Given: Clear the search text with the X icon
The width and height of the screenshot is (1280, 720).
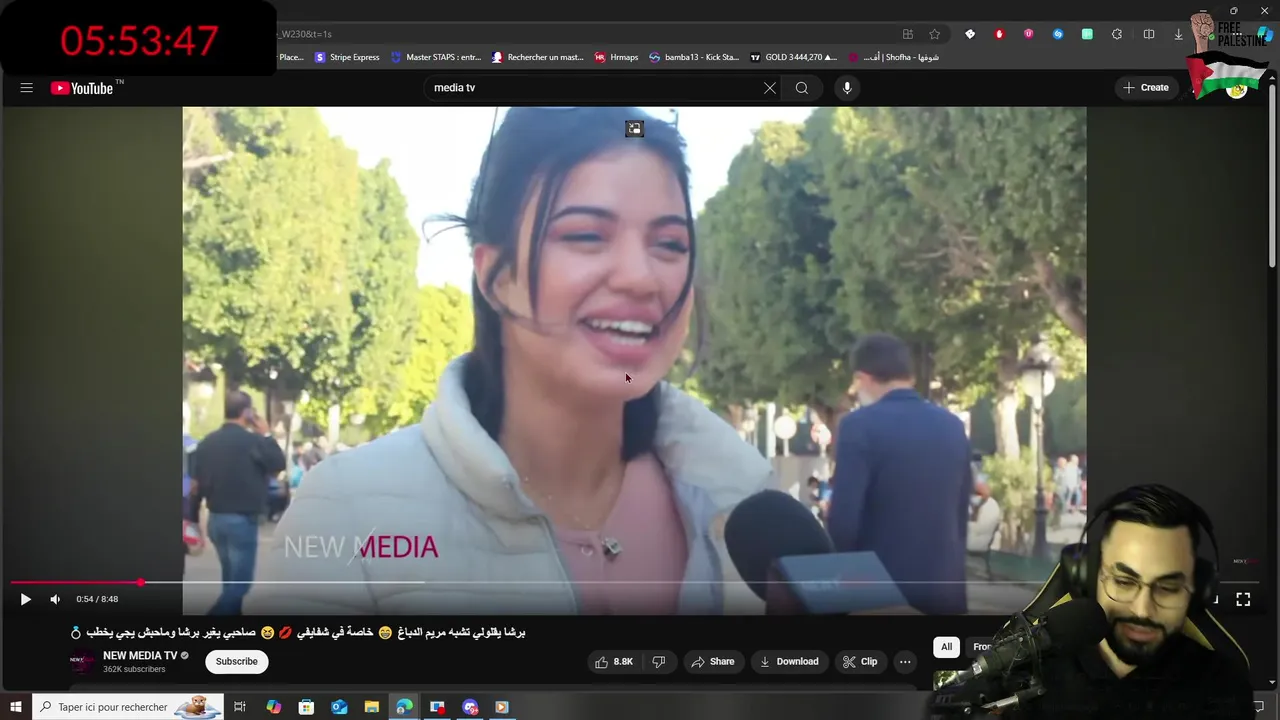Looking at the screenshot, I should (x=770, y=88).
